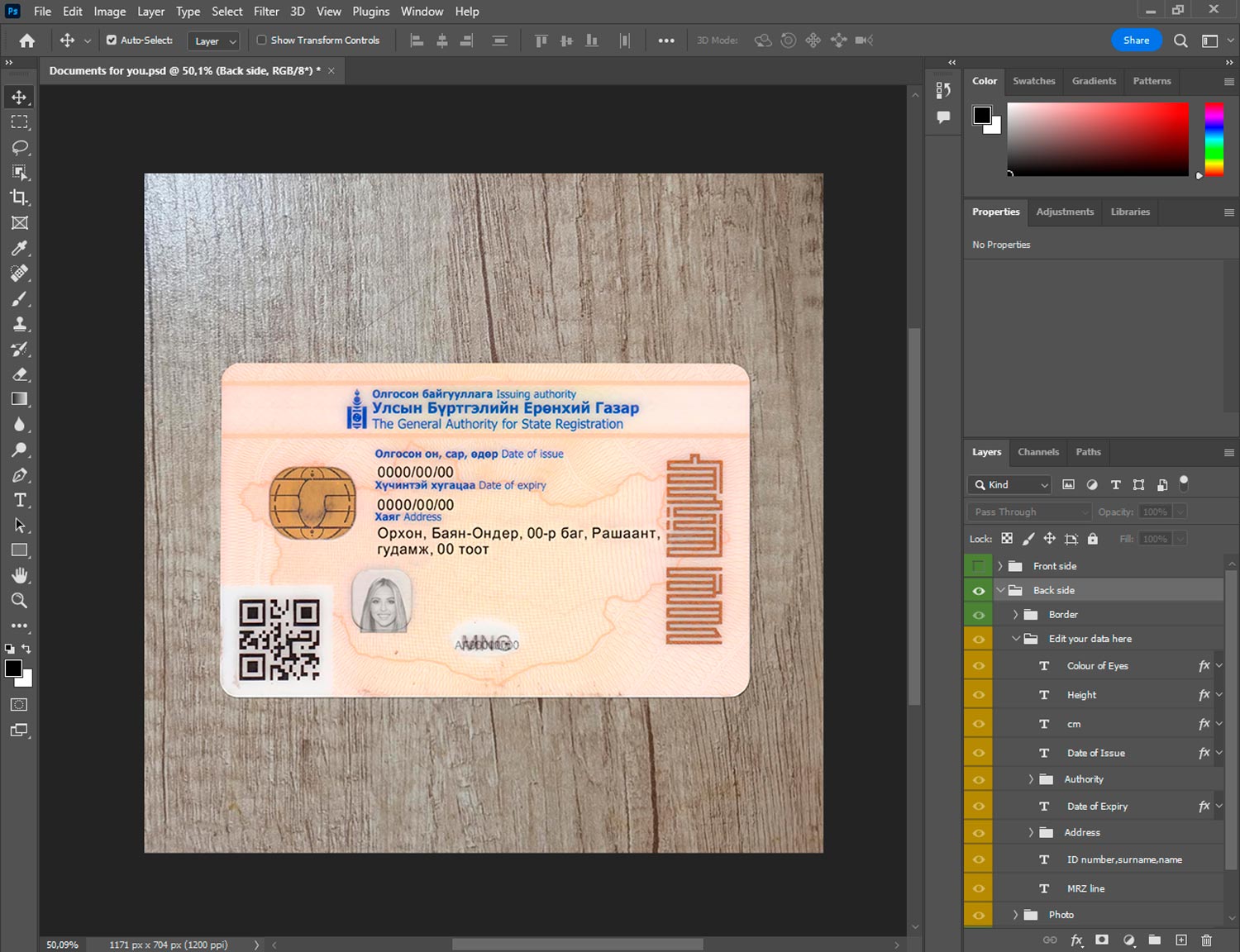Select the MRZ line text layer
This screenshot has height=952, width=1240.
coord(1085,888)
